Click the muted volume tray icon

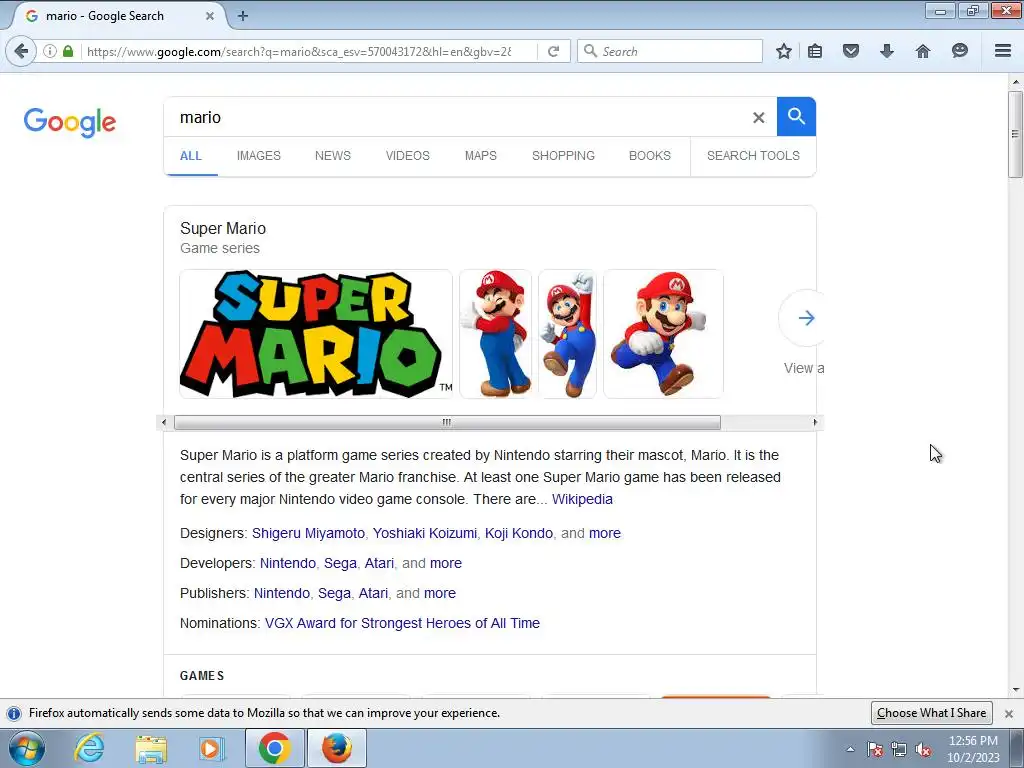point(923,749)
